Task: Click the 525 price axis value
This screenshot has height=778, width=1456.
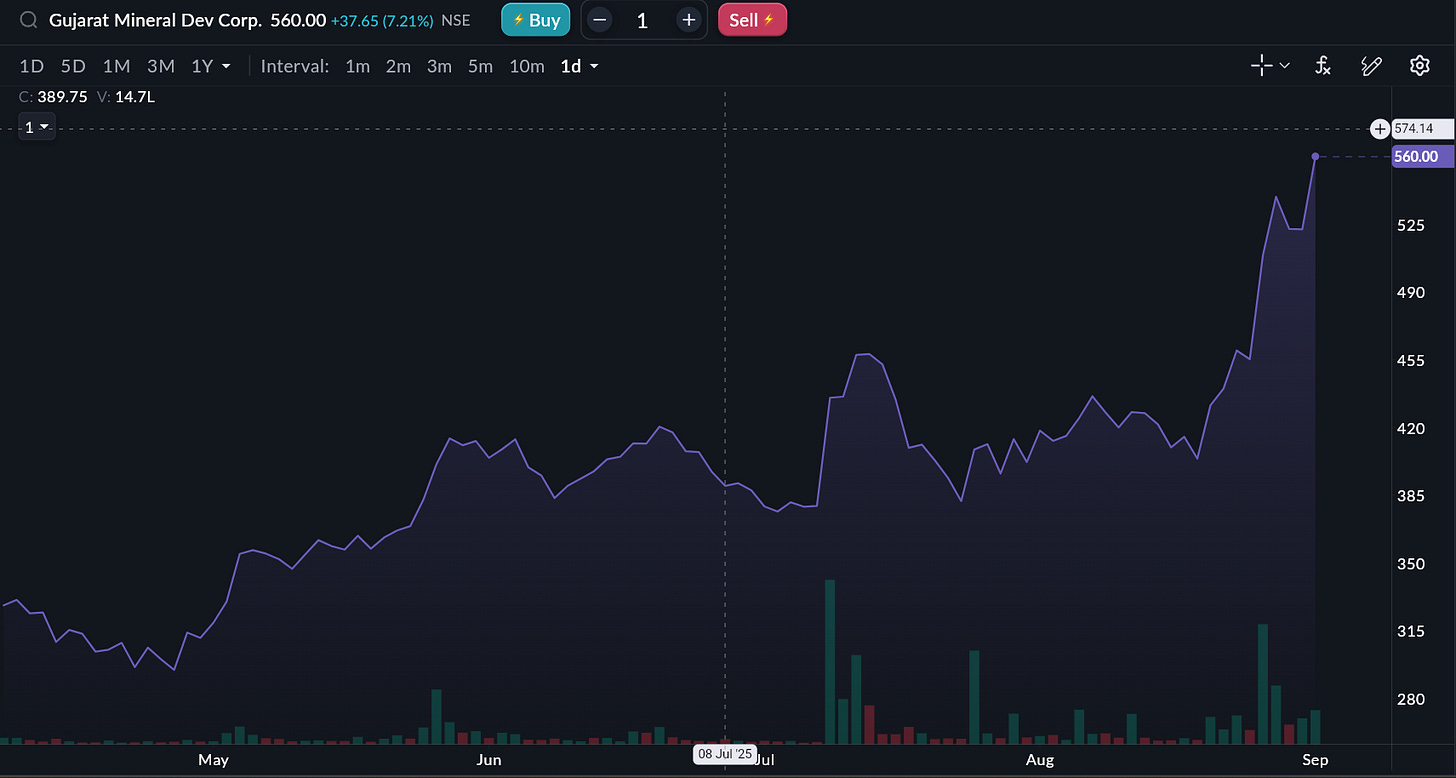Action: click(1411, 226)
